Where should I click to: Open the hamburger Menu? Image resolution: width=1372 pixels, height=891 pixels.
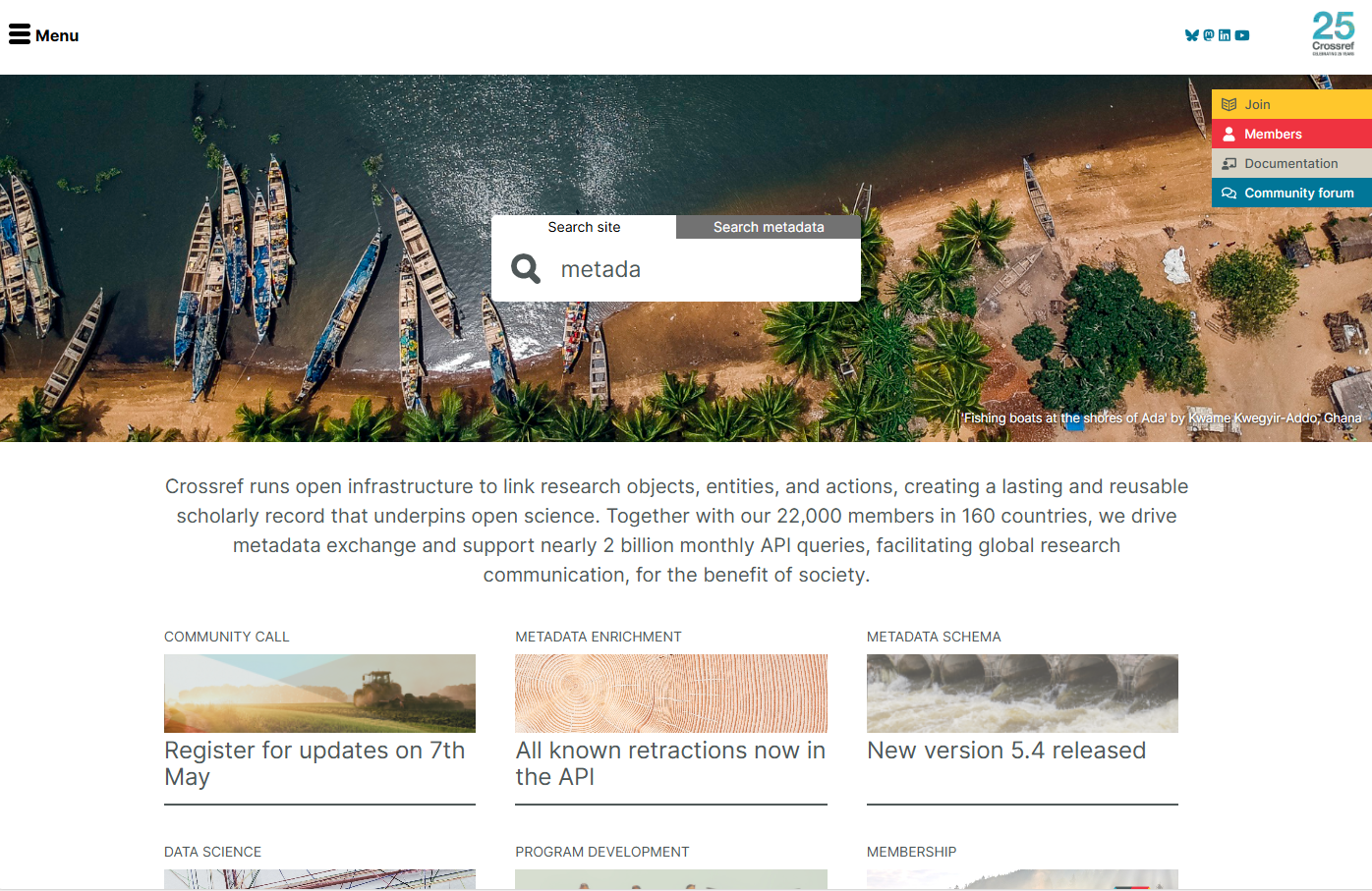tap(43, 35)
